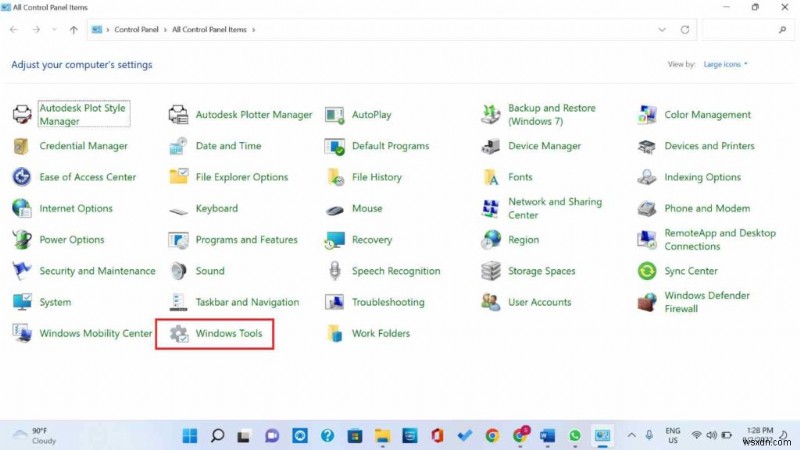Refresh the Control Panel view
The width and height of the screenshot is (800, 450).
tap(685, 30)
